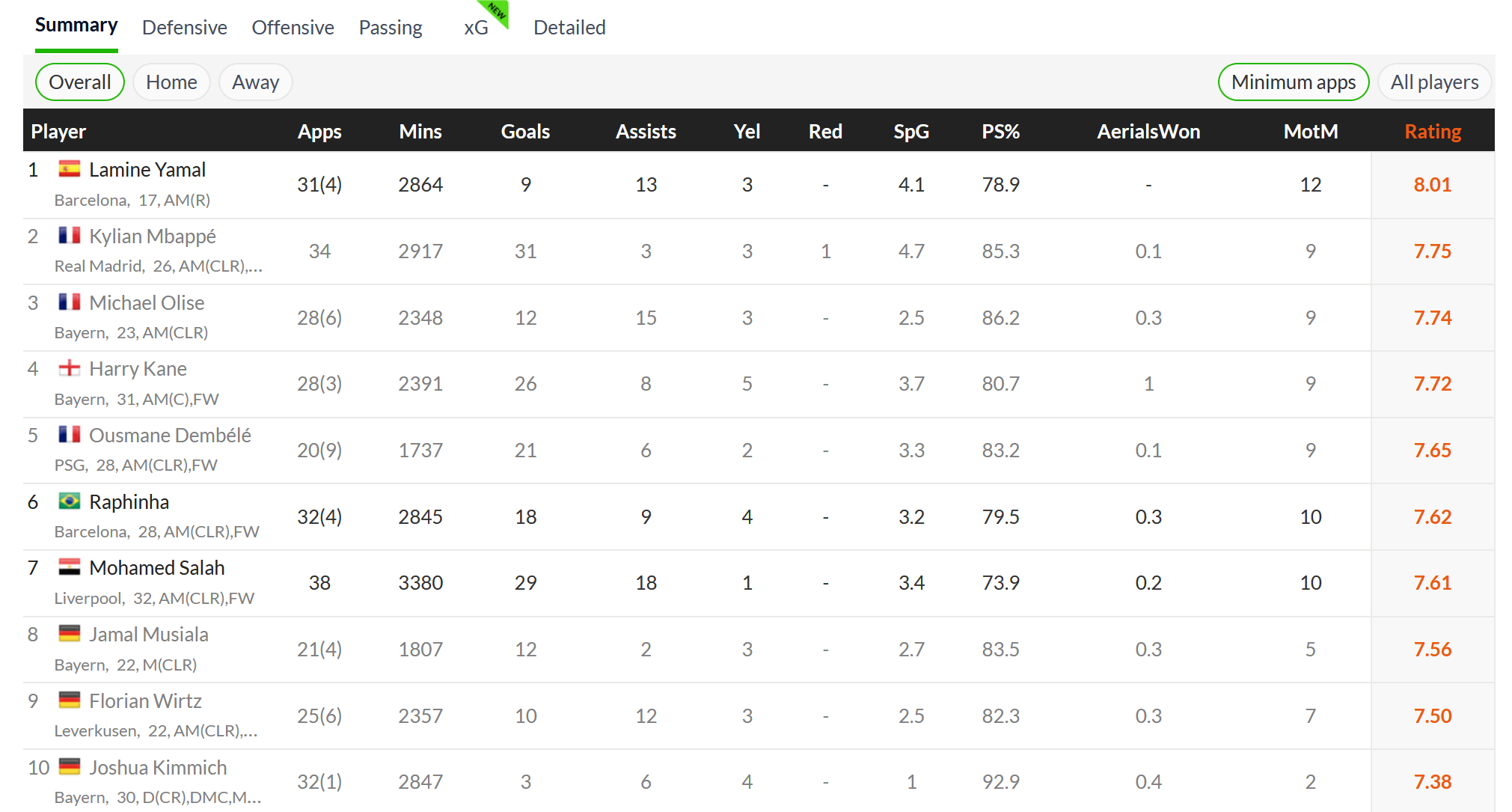Sort the table by Rating column header
The width and height of the screenshot is (1512, 812).
(x=1433, y=131)
